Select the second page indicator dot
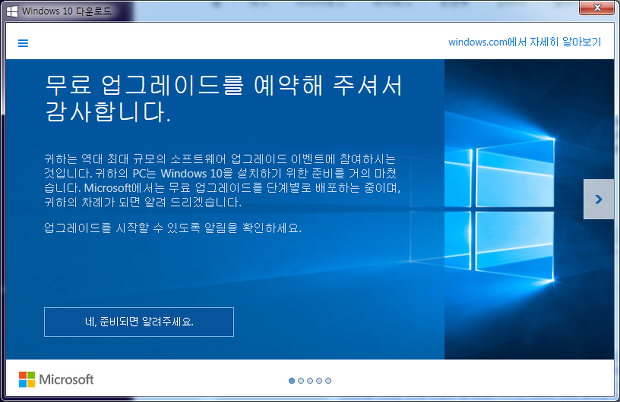This screenshot has height=402, width=620. pos(301,381)
